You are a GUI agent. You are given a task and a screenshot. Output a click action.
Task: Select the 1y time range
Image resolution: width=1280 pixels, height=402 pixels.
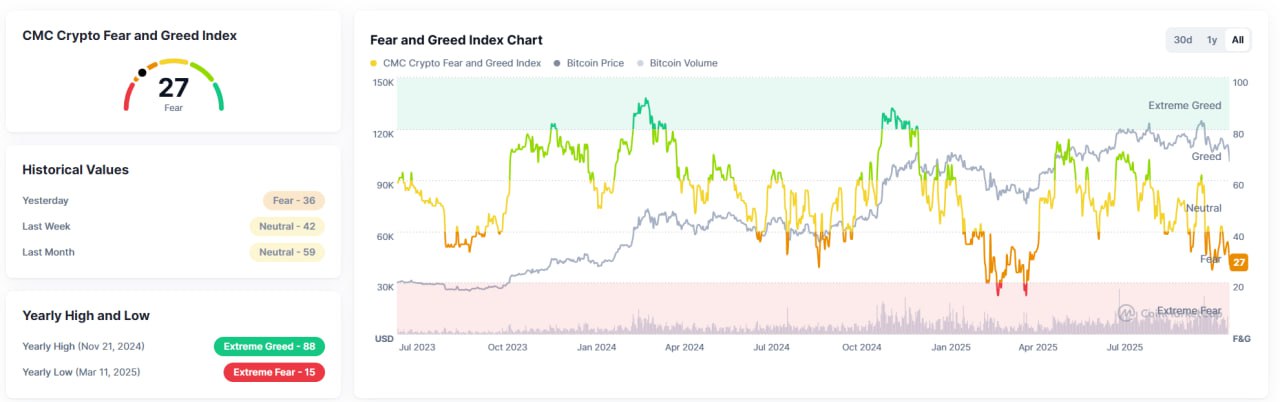(1212, 40)
